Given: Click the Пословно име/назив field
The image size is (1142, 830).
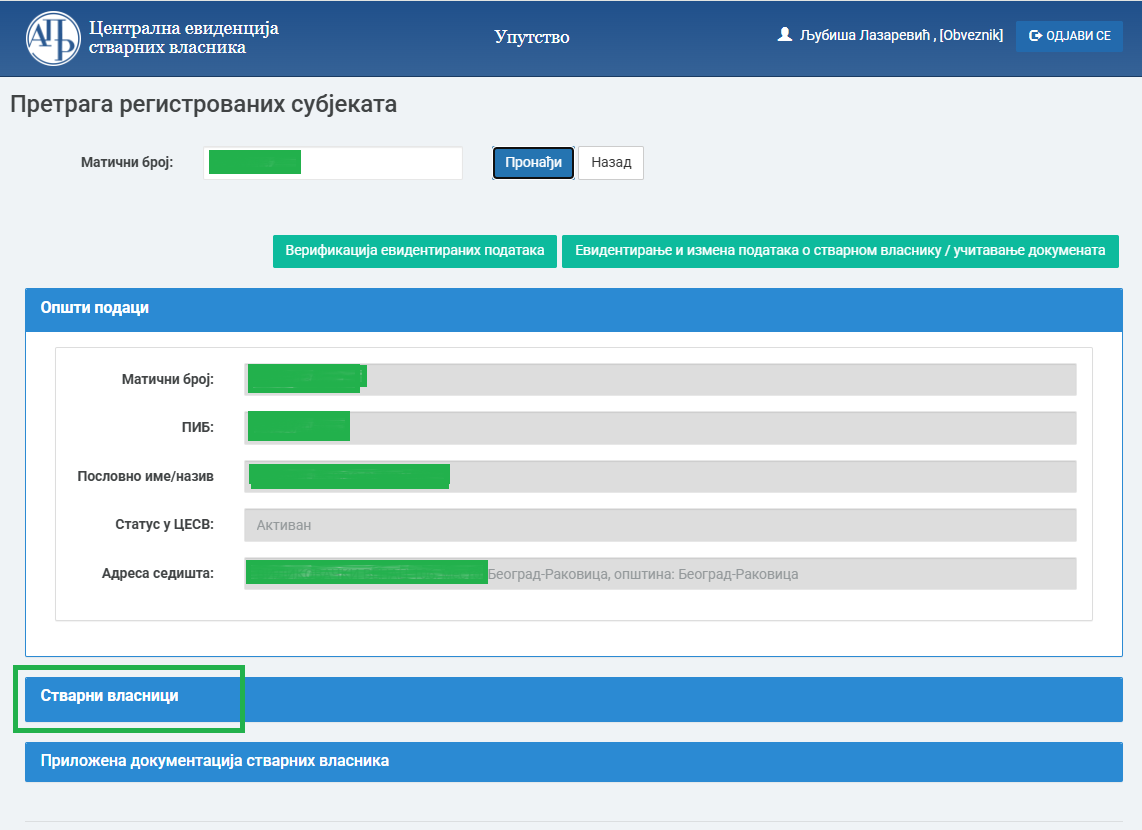Looking at the screenshot, I should point(660,476).
